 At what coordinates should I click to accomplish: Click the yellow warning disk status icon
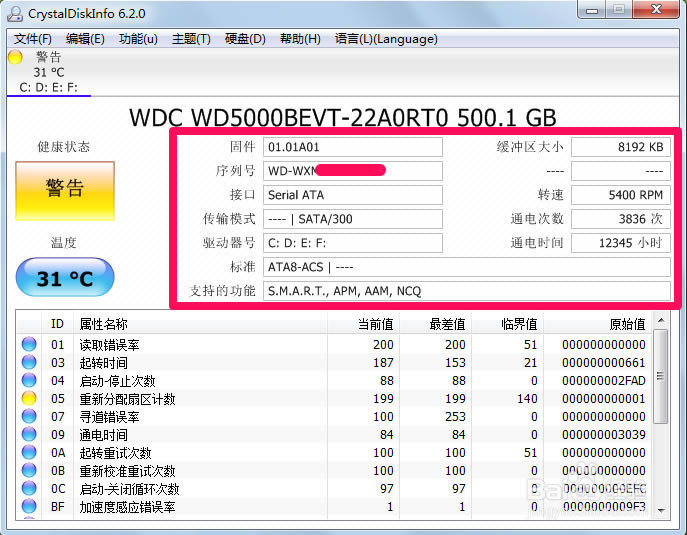[x=15, y=57]
